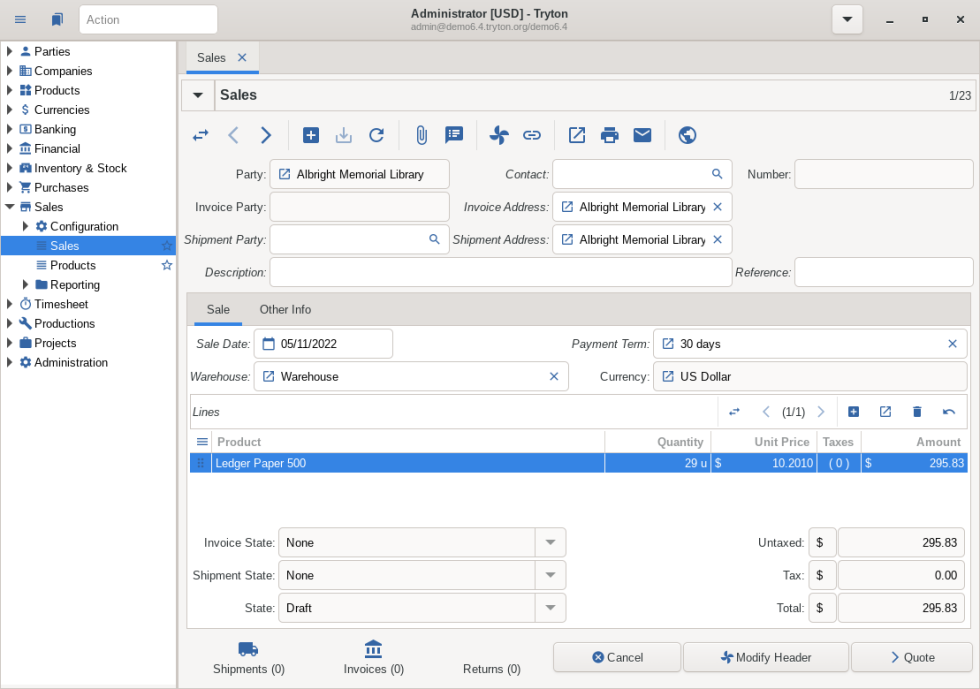Open the Sales form dropdown arrow
This screenshot has height=689, width=980.
click(x=198, y=95)
